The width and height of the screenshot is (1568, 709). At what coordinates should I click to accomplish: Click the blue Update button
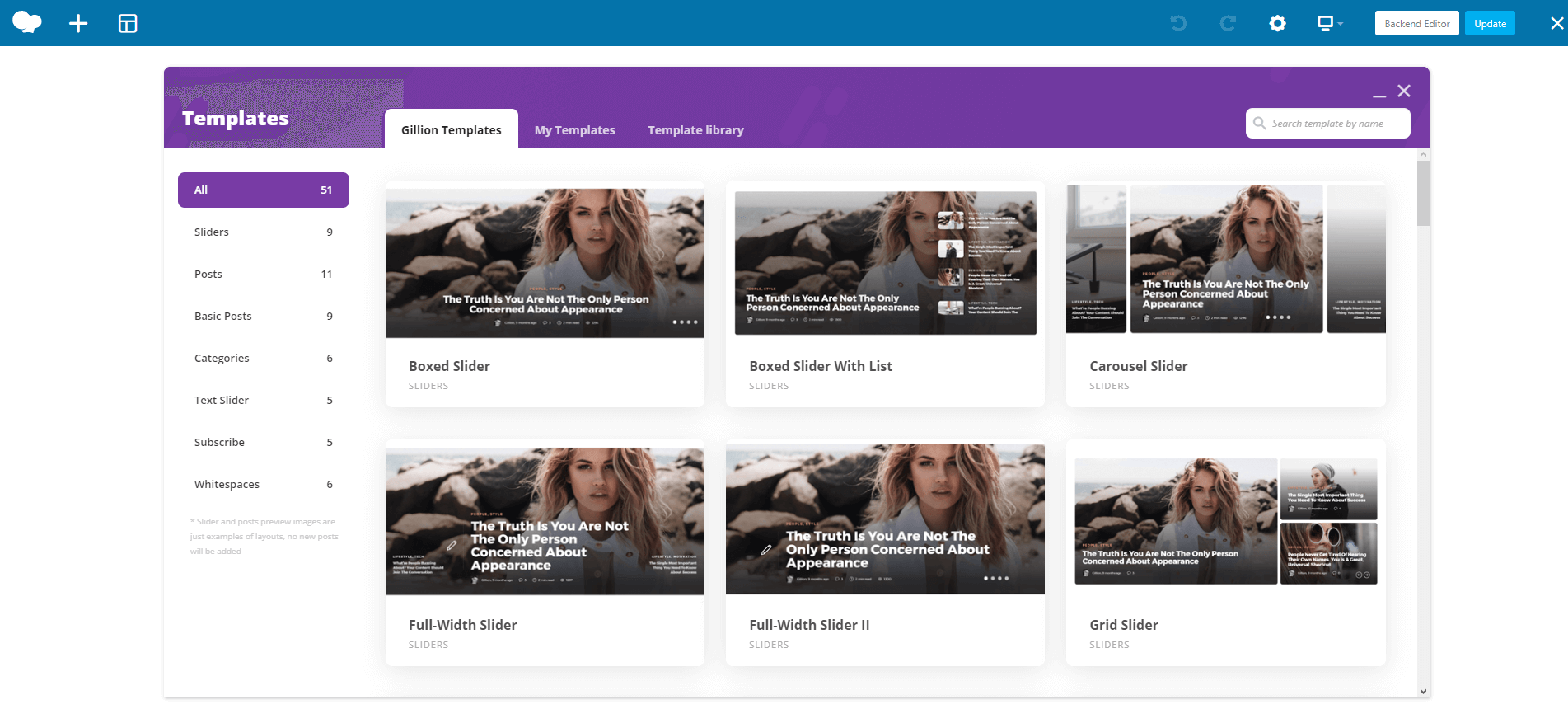pos(1490,23)
